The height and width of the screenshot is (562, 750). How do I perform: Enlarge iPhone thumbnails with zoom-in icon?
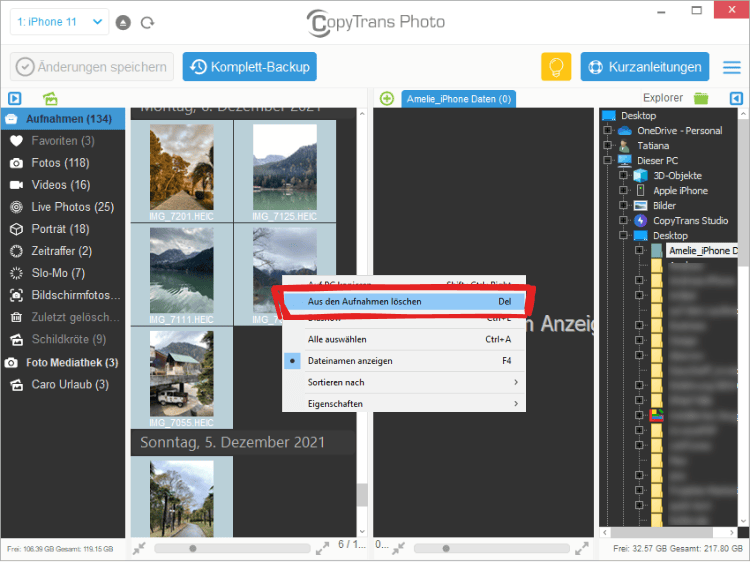point(322,548)
